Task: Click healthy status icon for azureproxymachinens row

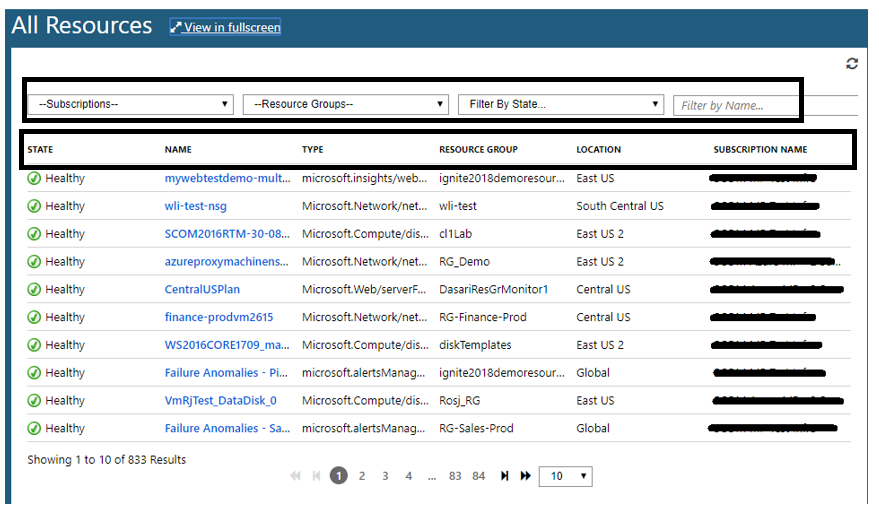Action: pos(34,262)
